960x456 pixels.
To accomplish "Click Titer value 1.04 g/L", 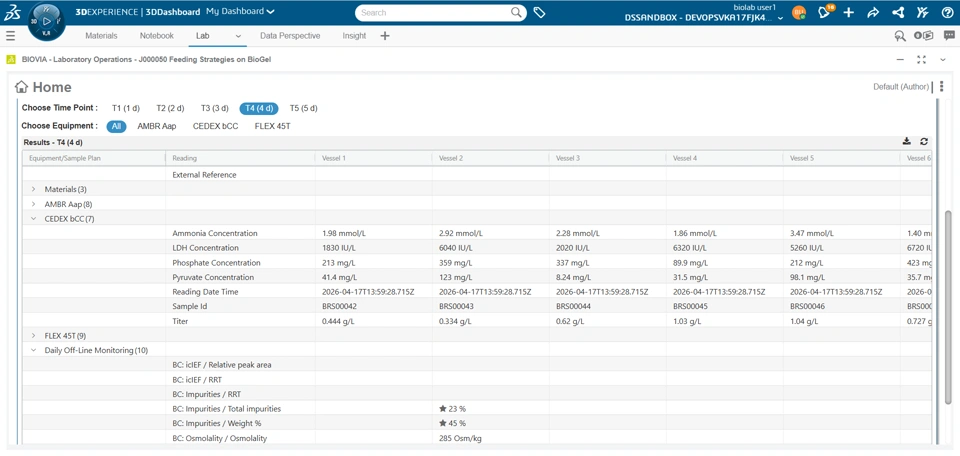I will pos(804,321).
